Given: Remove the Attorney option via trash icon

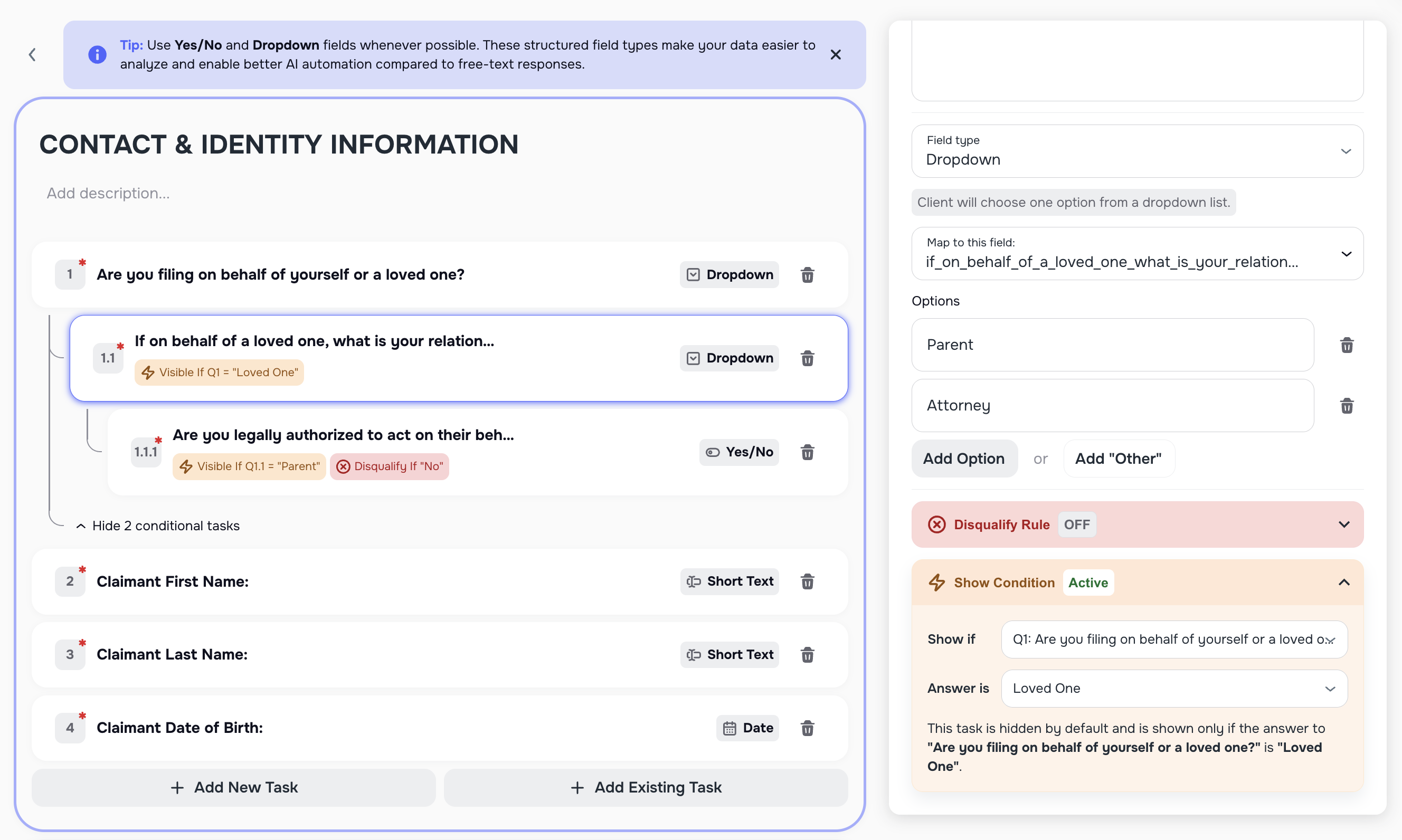Looking at the screenshot, I should point(1347,405).
